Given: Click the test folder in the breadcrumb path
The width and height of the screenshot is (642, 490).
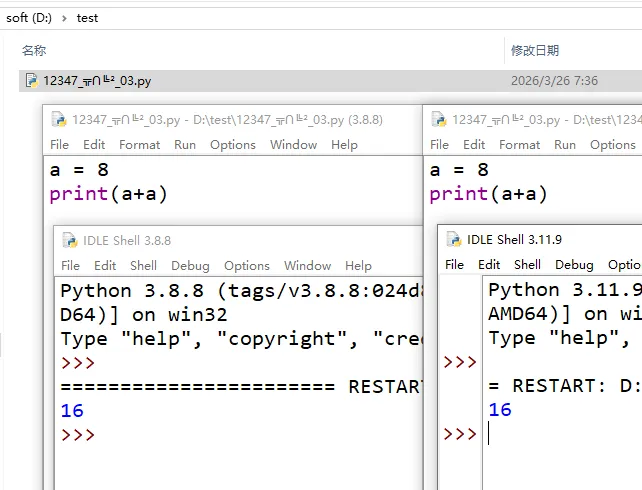Looking at the screenshot, I should pos(88,18).
